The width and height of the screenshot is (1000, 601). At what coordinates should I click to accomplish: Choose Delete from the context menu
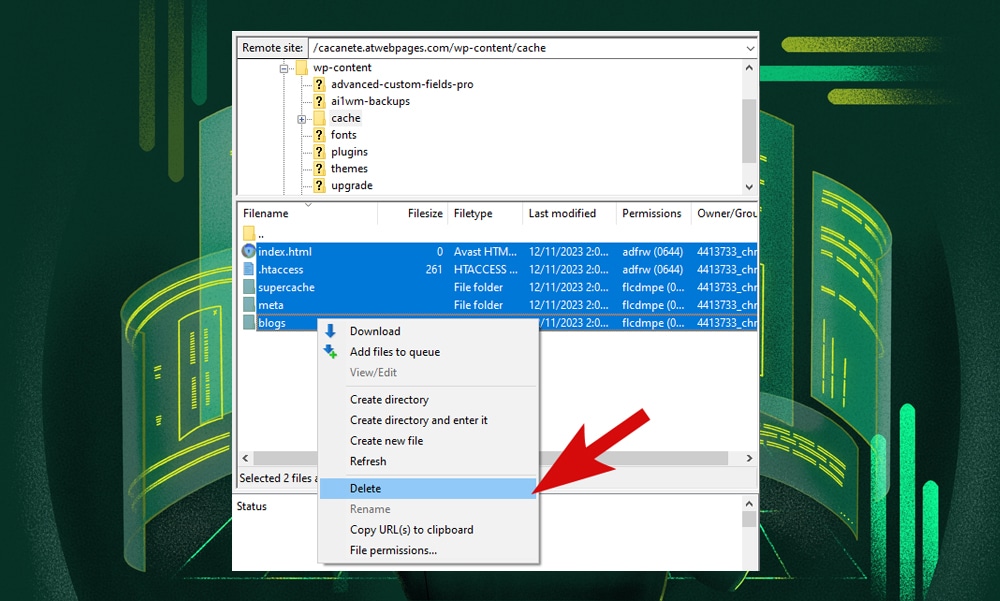(365, 488)
